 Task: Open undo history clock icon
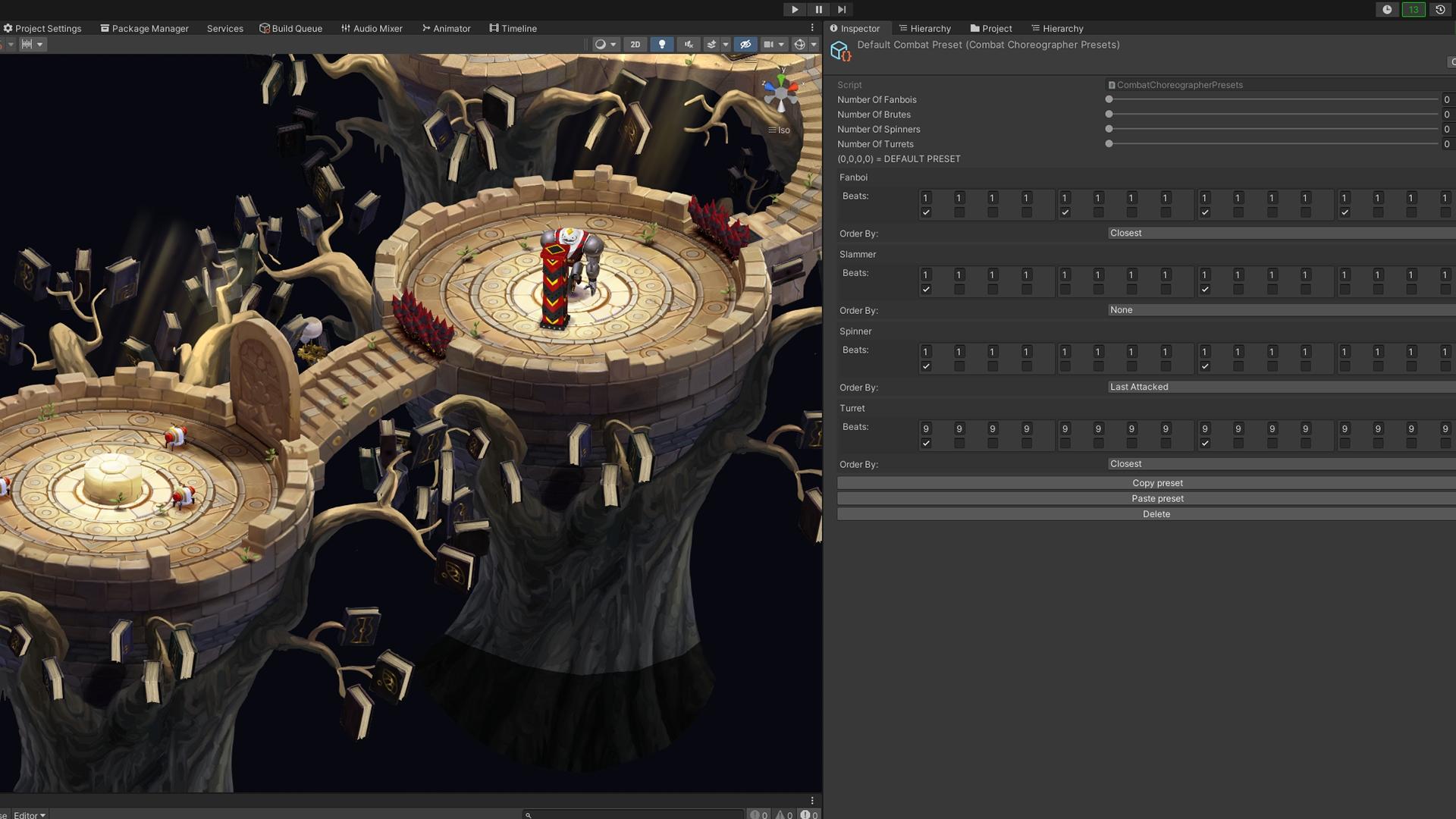coord(1440,10)
